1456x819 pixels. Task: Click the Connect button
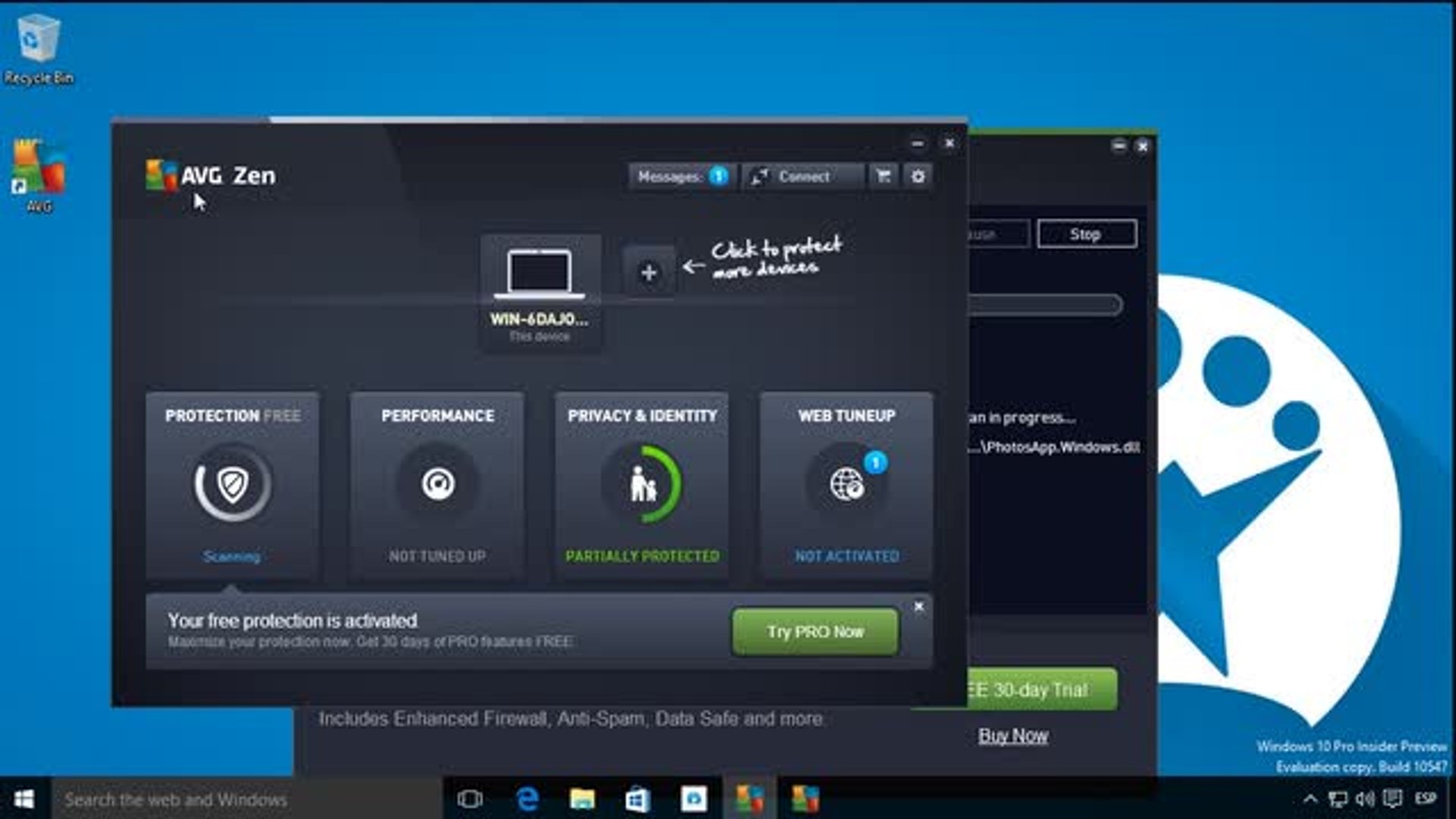(x=802, y=177)
